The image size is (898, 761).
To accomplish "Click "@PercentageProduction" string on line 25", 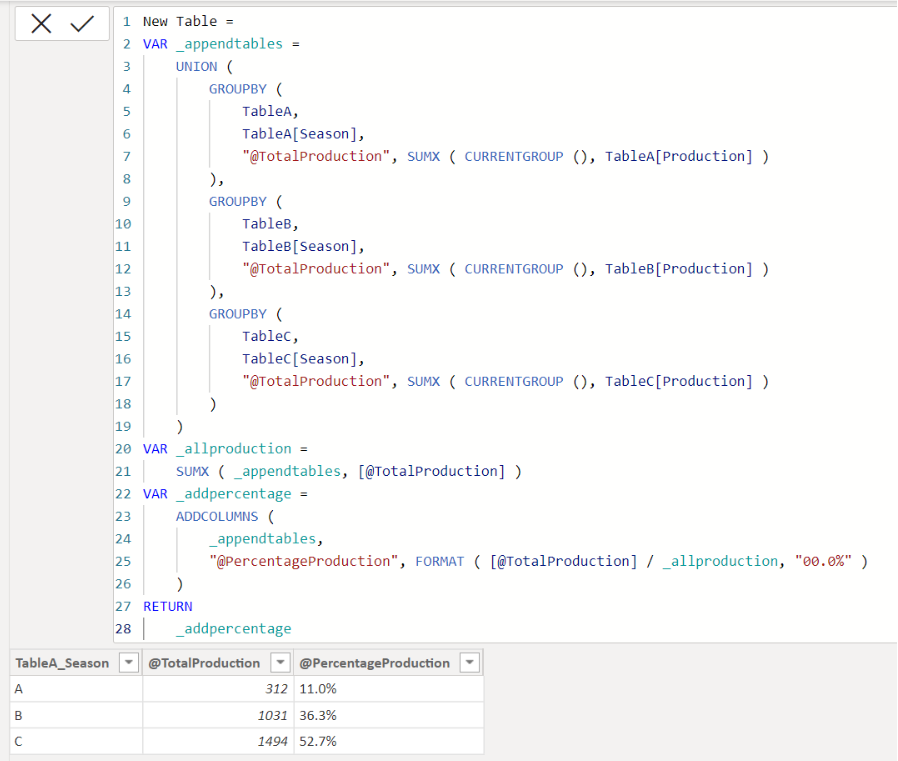I will 304,561.
